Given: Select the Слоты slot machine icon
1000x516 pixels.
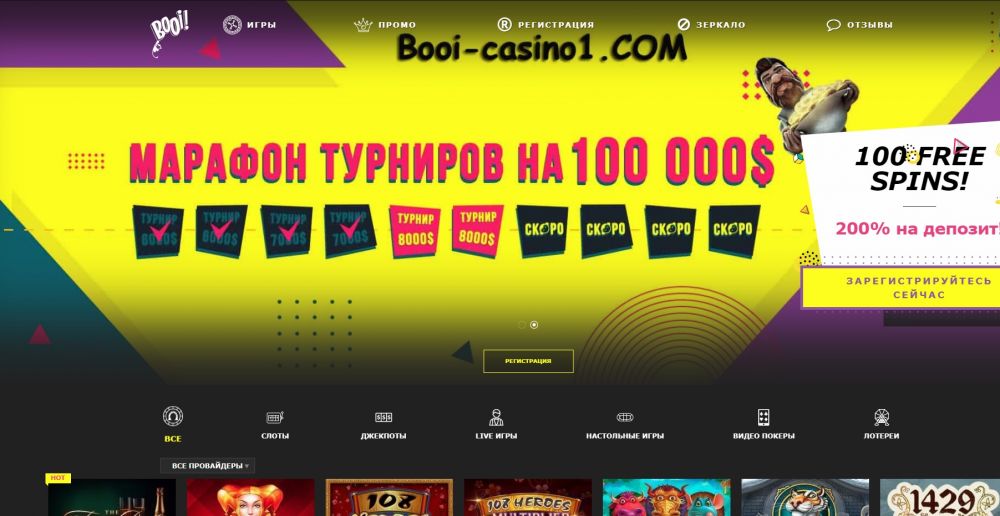Looking at the screenshot, I should tap(275, 418).
